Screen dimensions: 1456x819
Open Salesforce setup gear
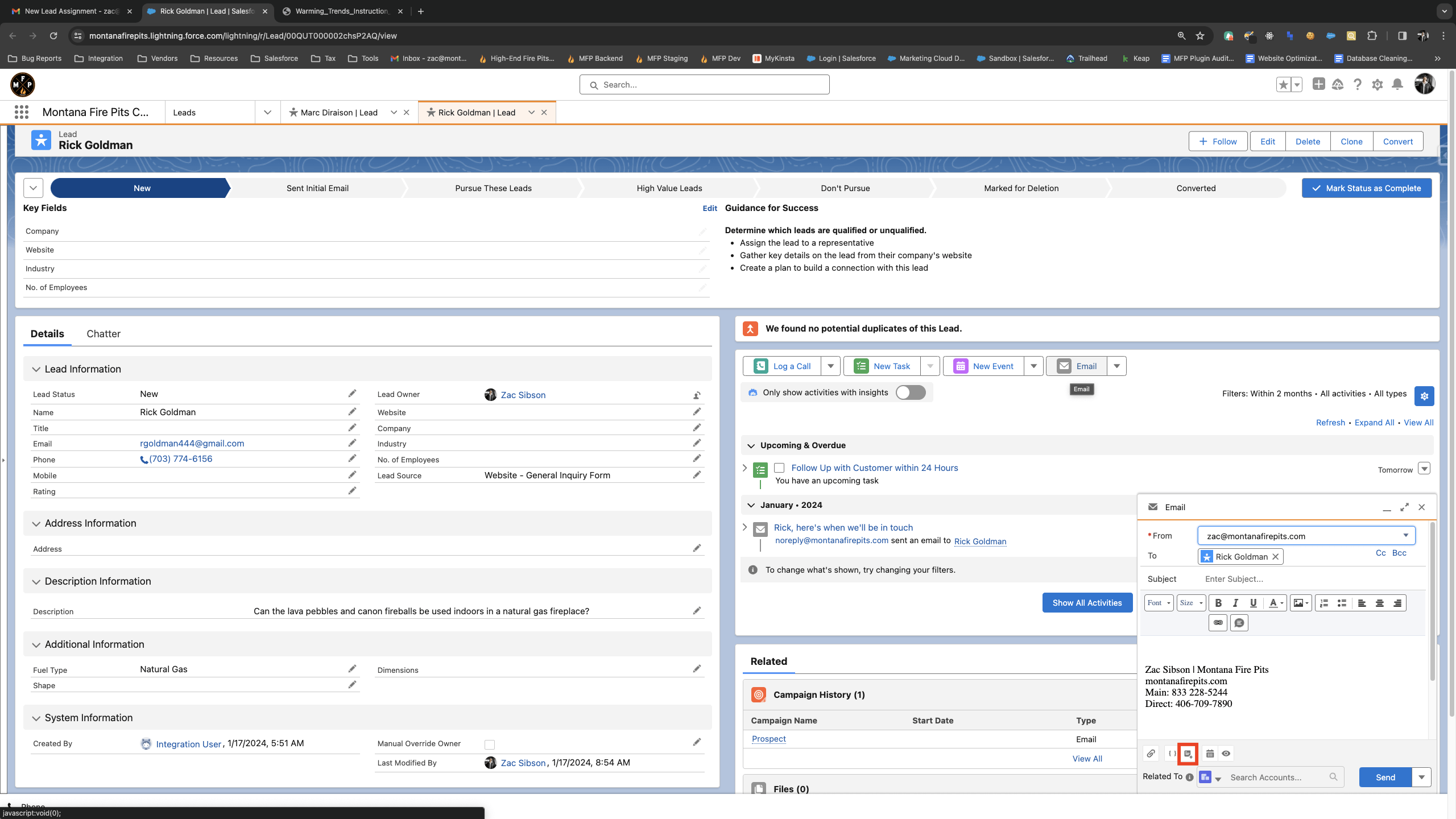tap(1377, 85)
